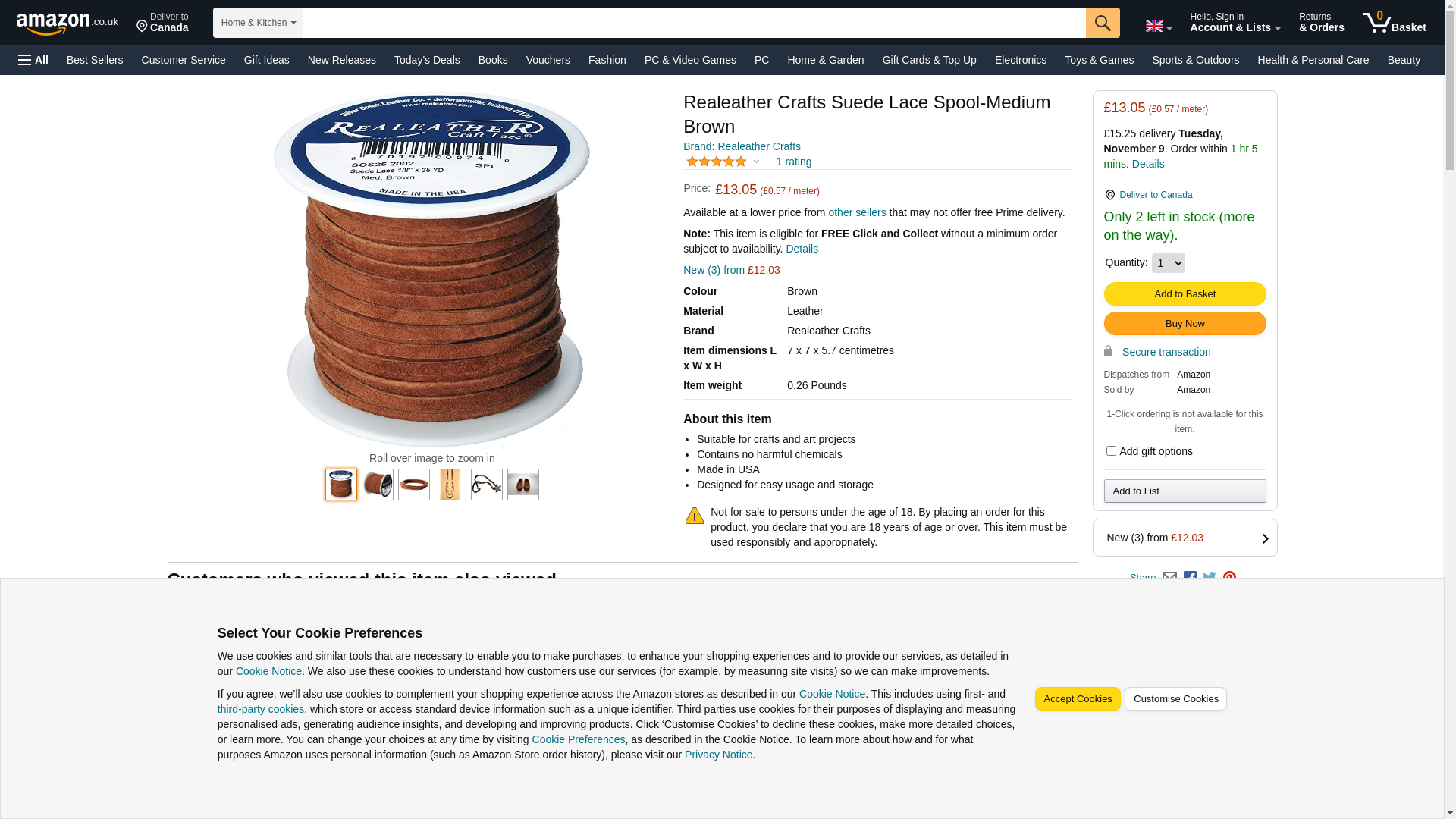Open the All hamburger menu
The image size is (1456, 819).
click(x=33, y=60)
